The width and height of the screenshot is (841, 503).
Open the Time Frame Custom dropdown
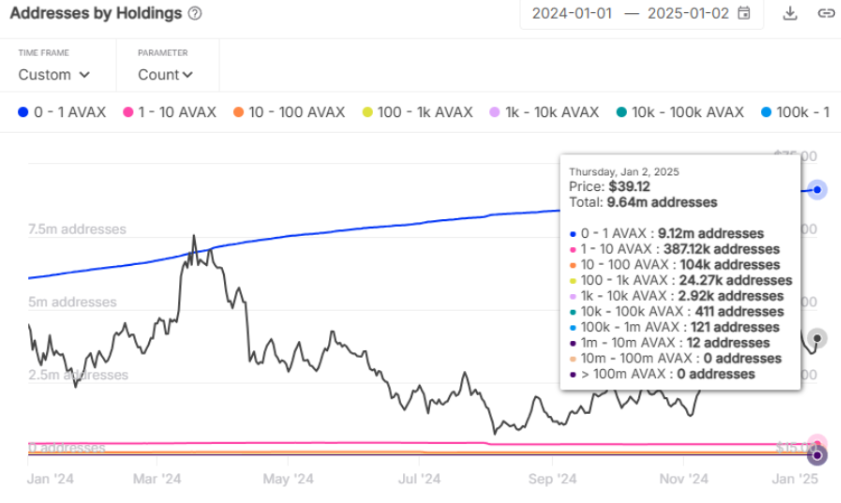coord(54,75)
